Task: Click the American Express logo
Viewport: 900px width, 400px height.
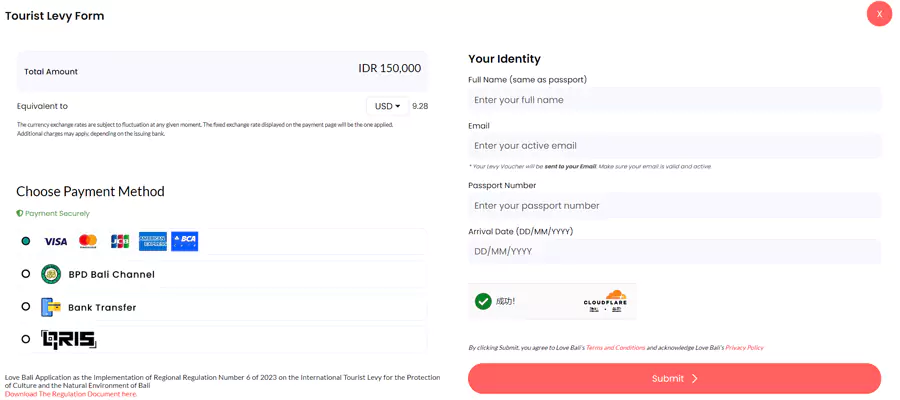Action: point(153,242)
